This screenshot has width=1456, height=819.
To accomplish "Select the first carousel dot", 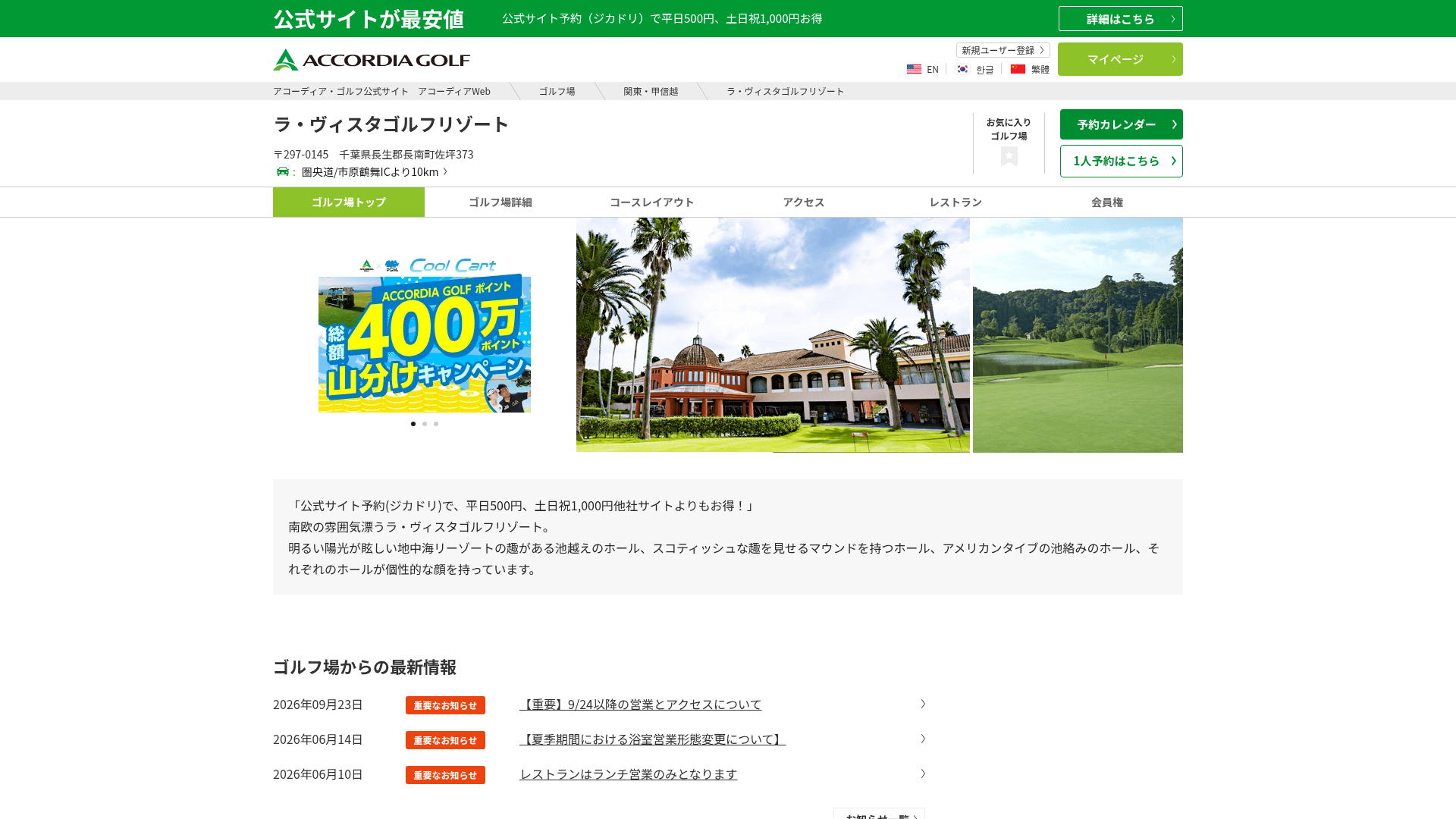I will [x=413, y=424].
